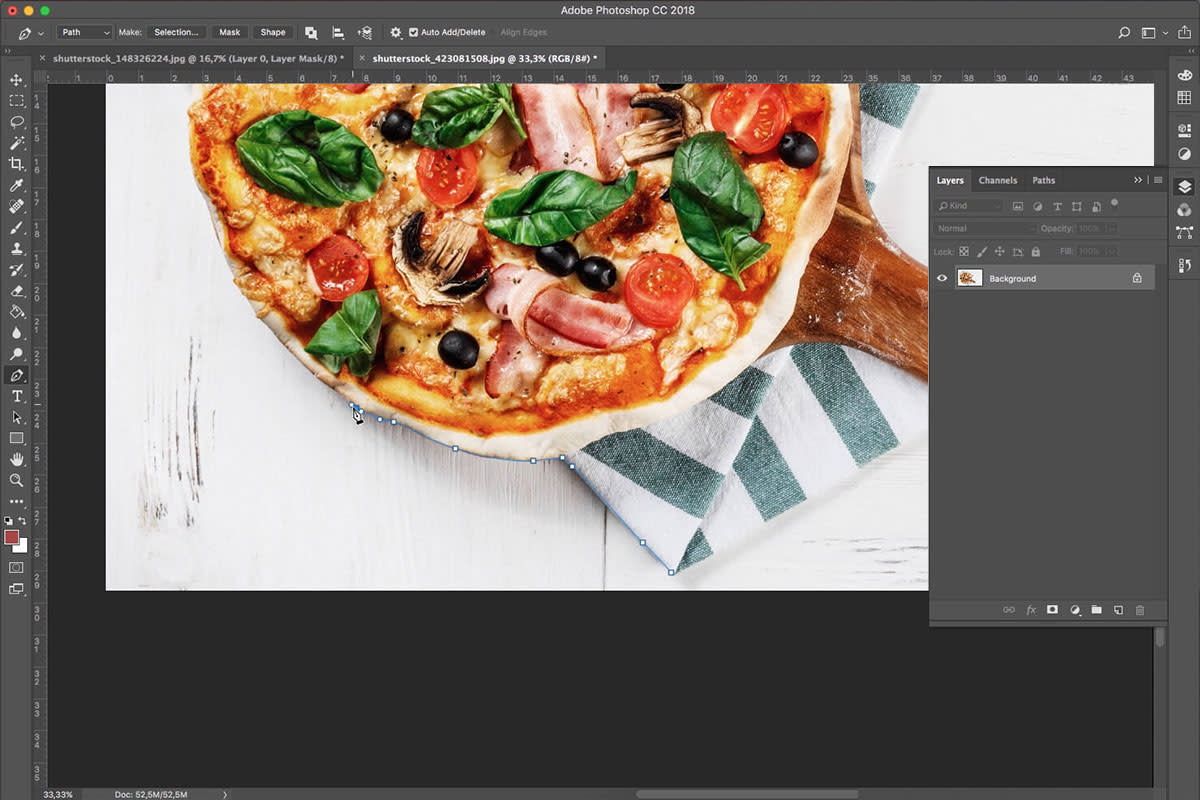The image size is (1200, 800).
Task: Select the Move tool
Action: 16,79
